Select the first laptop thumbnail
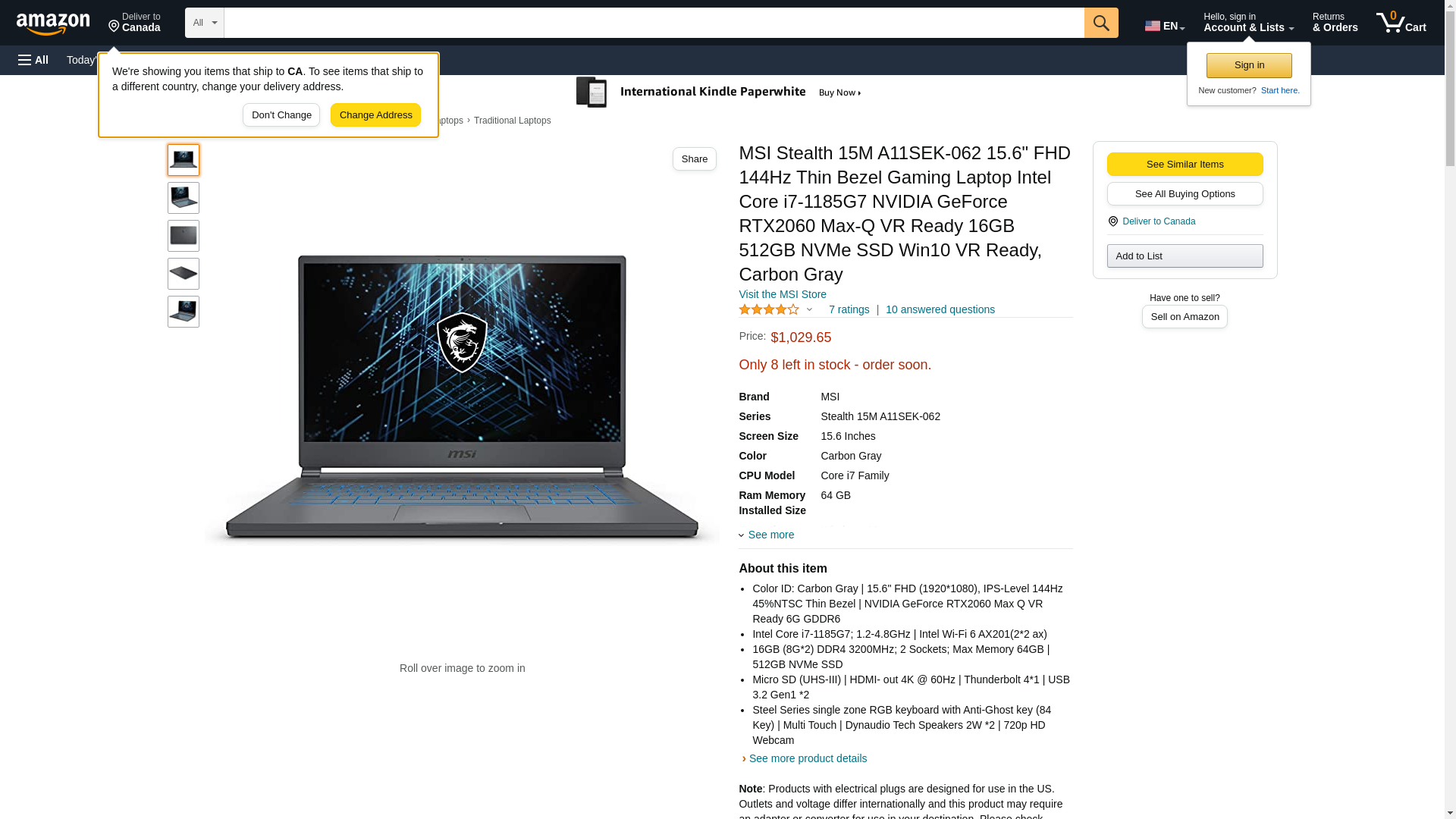Viewport: 1456px width, 819px height. click(x=184, y=160)
